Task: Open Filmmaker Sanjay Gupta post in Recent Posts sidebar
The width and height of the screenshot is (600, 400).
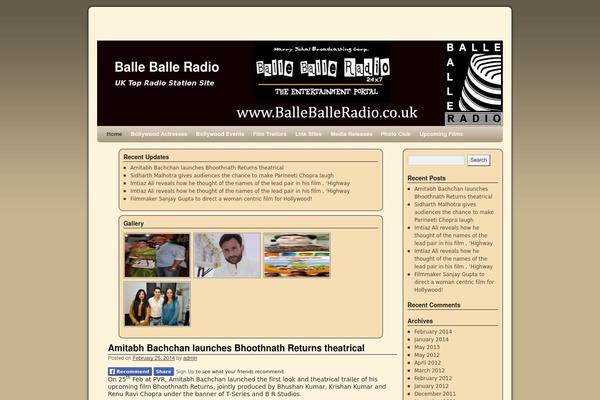Action: 454,282
